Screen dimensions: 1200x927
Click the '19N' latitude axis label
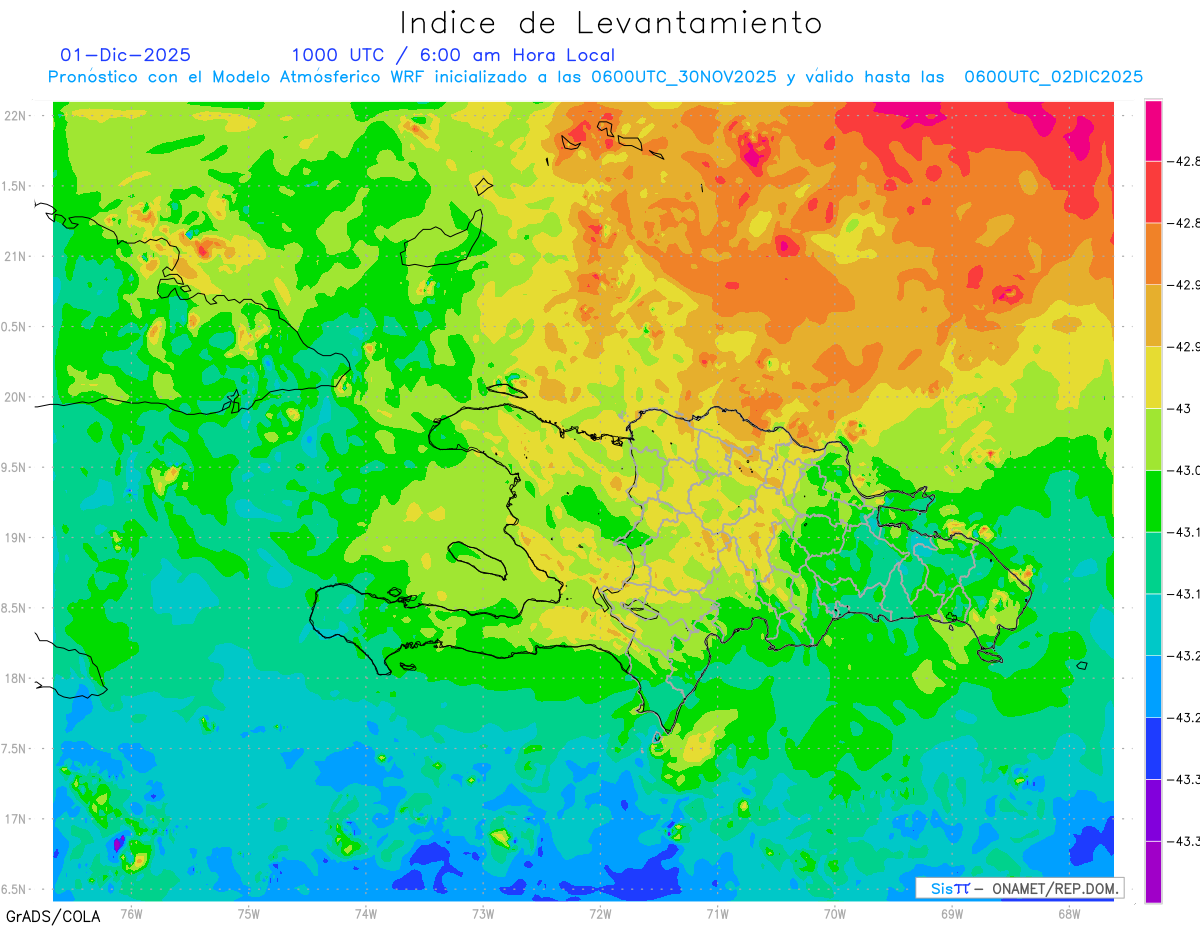point(15,538)
